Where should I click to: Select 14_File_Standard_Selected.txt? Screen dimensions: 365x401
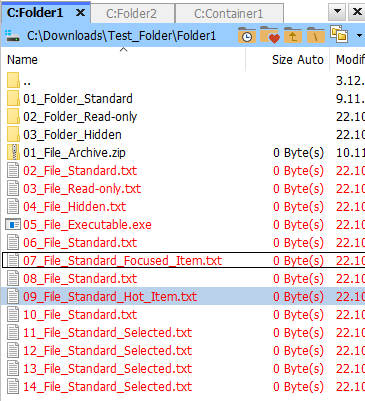pos(107,387)
